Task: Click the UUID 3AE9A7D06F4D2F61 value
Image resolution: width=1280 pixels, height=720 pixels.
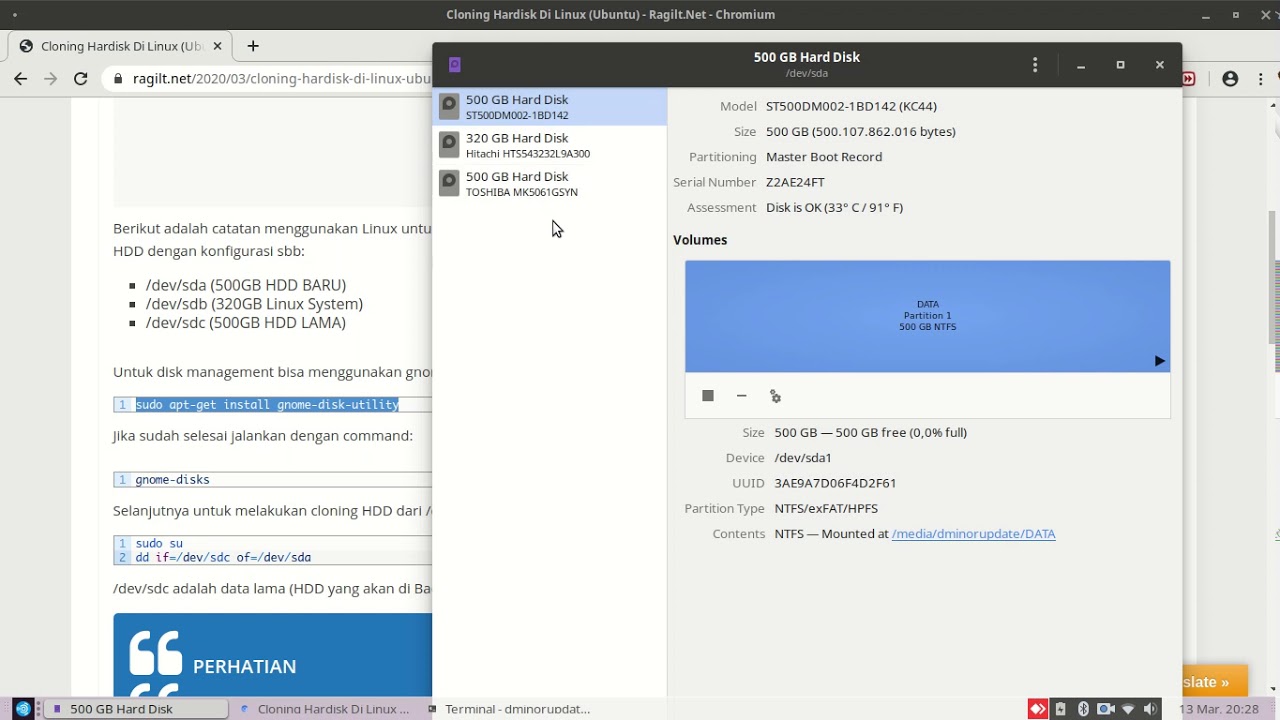Action: (x=835, y=483)
